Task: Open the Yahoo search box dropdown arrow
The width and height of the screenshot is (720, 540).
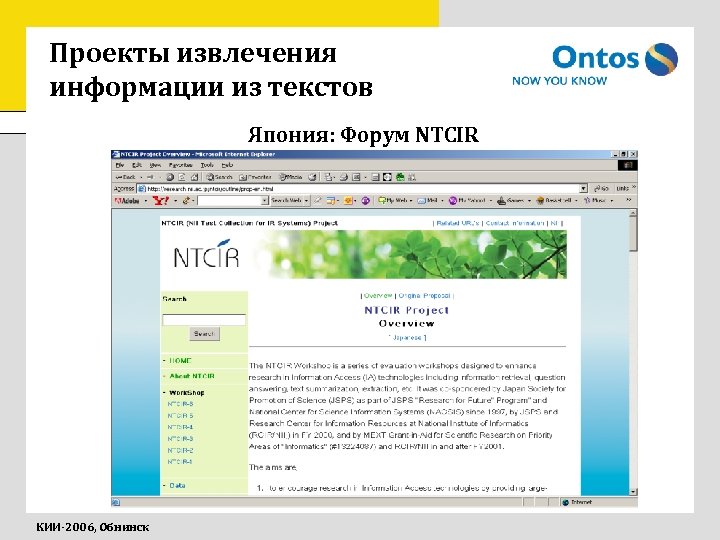Action: [264, 201]
